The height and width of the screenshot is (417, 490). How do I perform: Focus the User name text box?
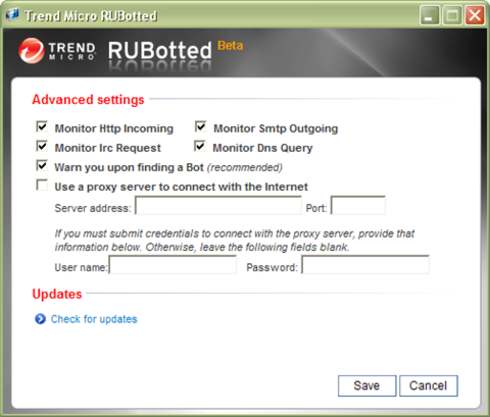[x=173, y=265]
